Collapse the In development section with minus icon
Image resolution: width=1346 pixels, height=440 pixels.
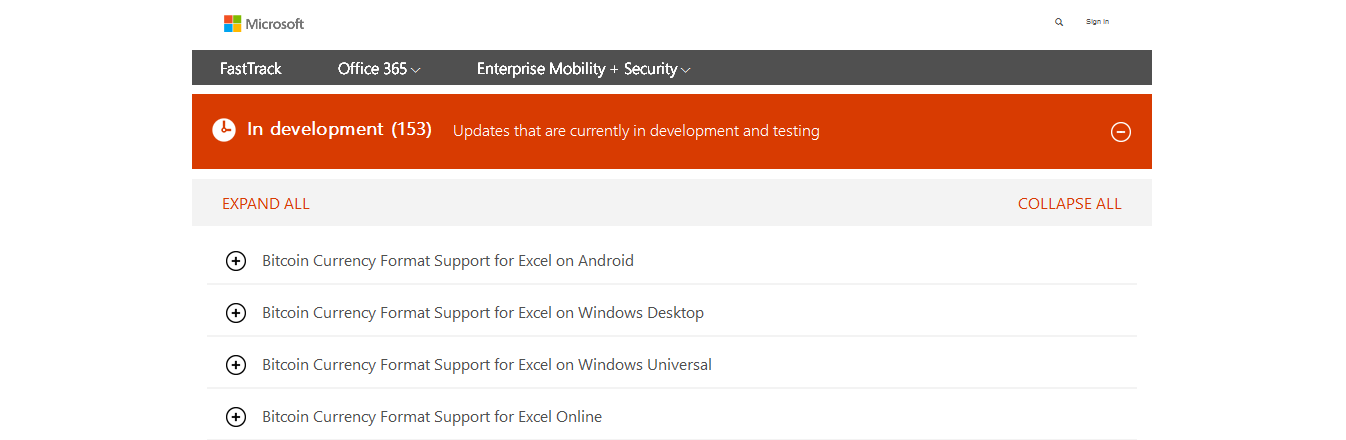click(1121, 131)
